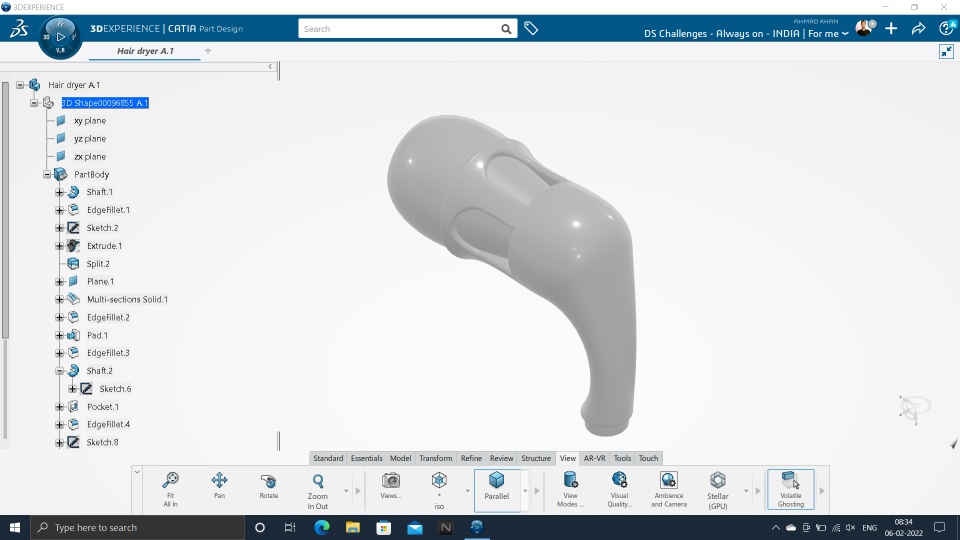Add a new tab with plus
Image resolution: width=960 pixels, height=540 pixels.
[x=208, y=51]
